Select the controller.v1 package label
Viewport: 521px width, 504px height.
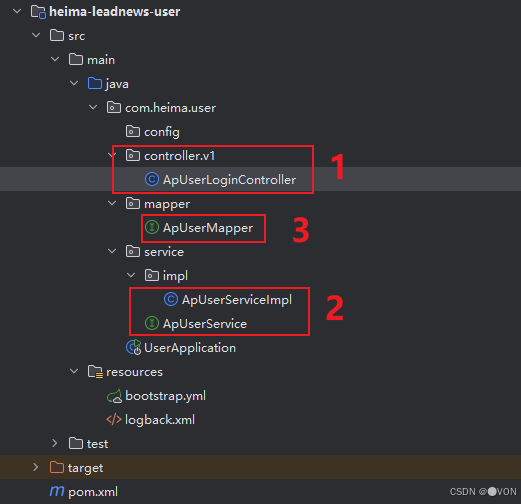180,156
